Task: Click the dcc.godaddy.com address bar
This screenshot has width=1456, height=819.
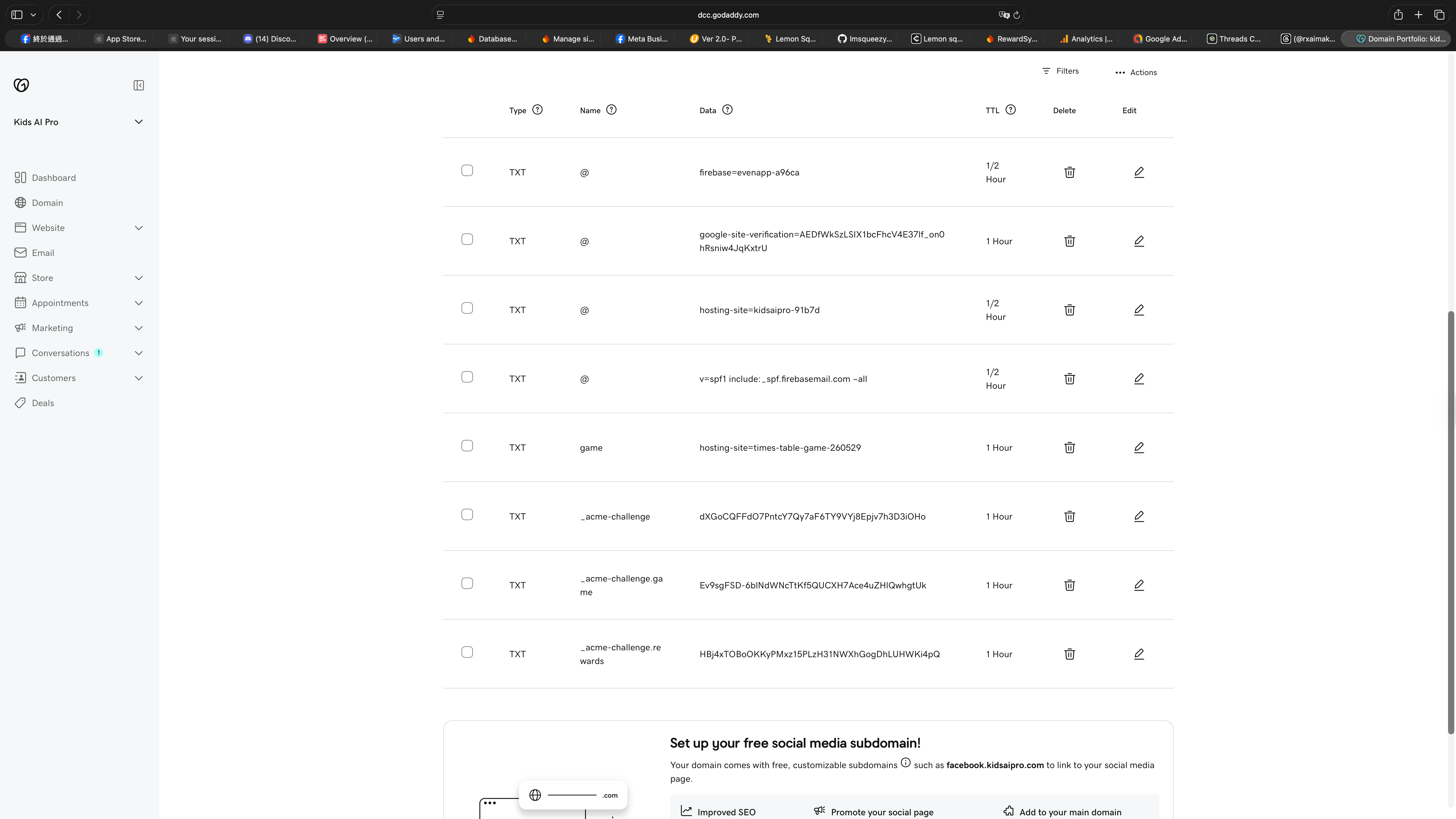Action: pos(728,15)
